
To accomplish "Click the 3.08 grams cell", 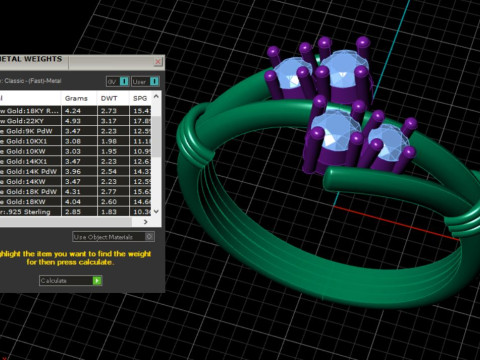I will coord(79,141).
